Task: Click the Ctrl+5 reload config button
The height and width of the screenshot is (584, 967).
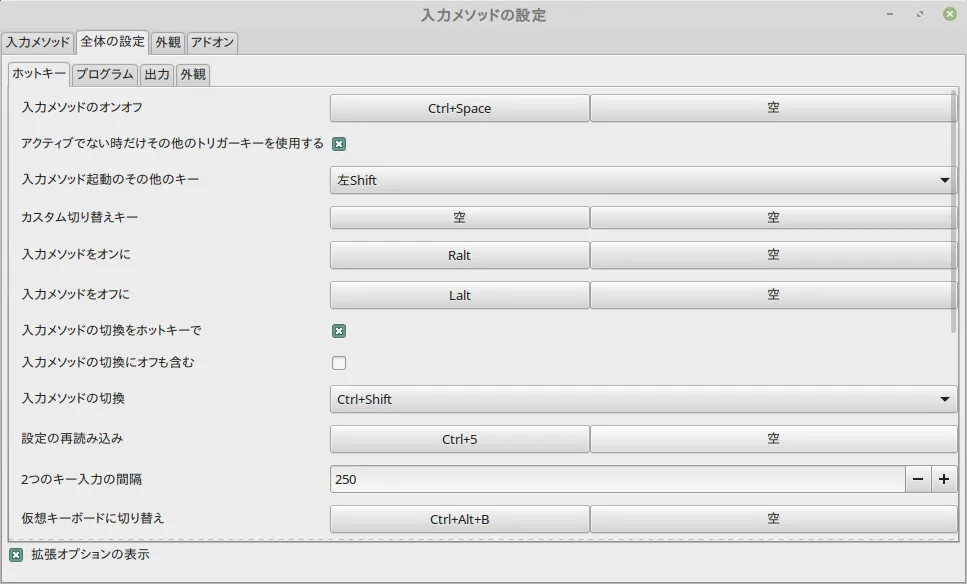Action: tap(459, 439)
